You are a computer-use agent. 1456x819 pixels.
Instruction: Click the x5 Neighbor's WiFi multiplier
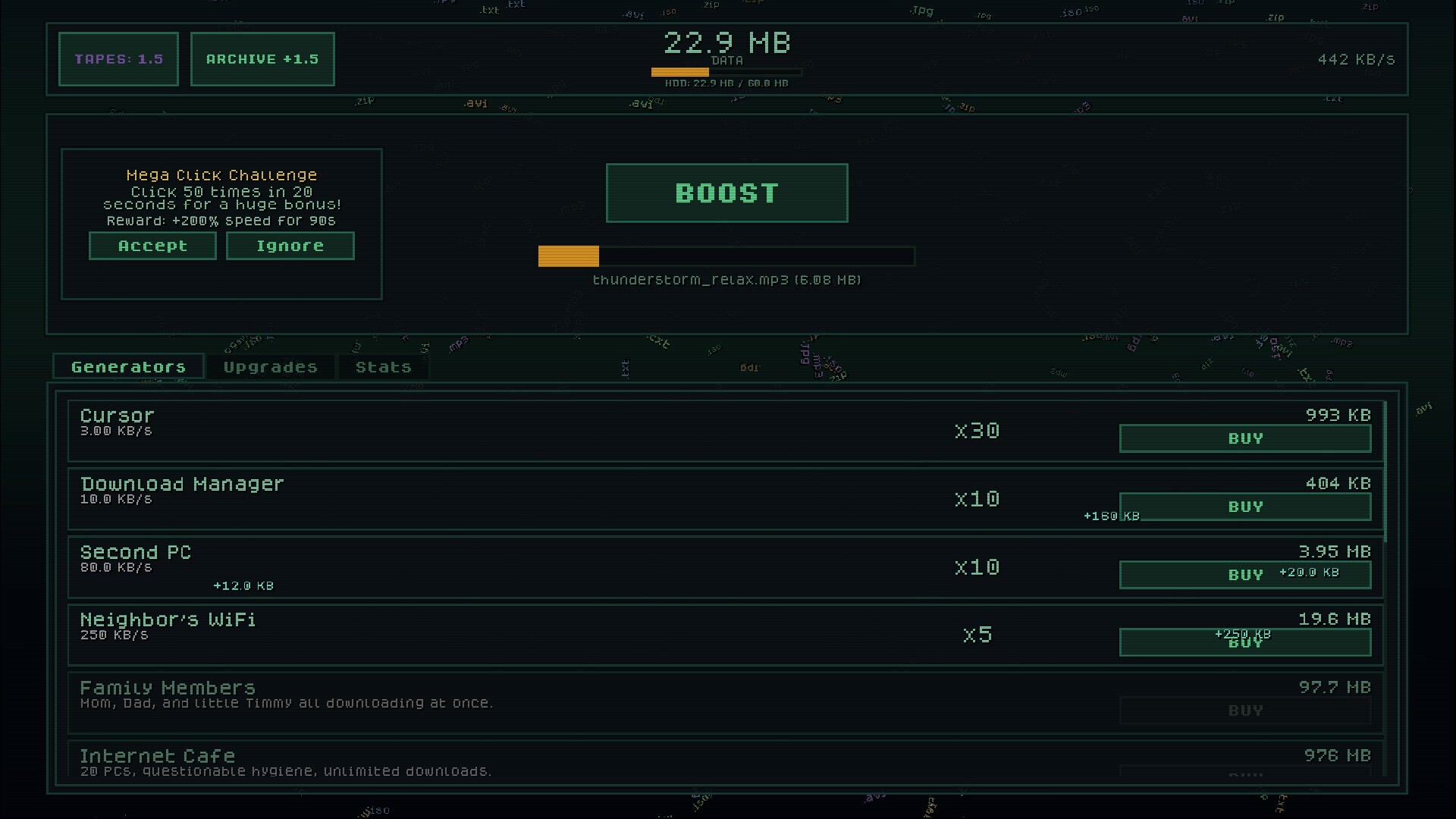(977, 635)
